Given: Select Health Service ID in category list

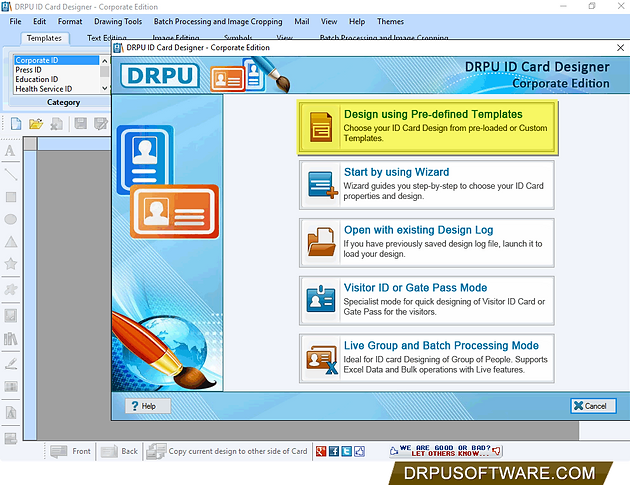Looking at the screenshot, I should 56,89.
